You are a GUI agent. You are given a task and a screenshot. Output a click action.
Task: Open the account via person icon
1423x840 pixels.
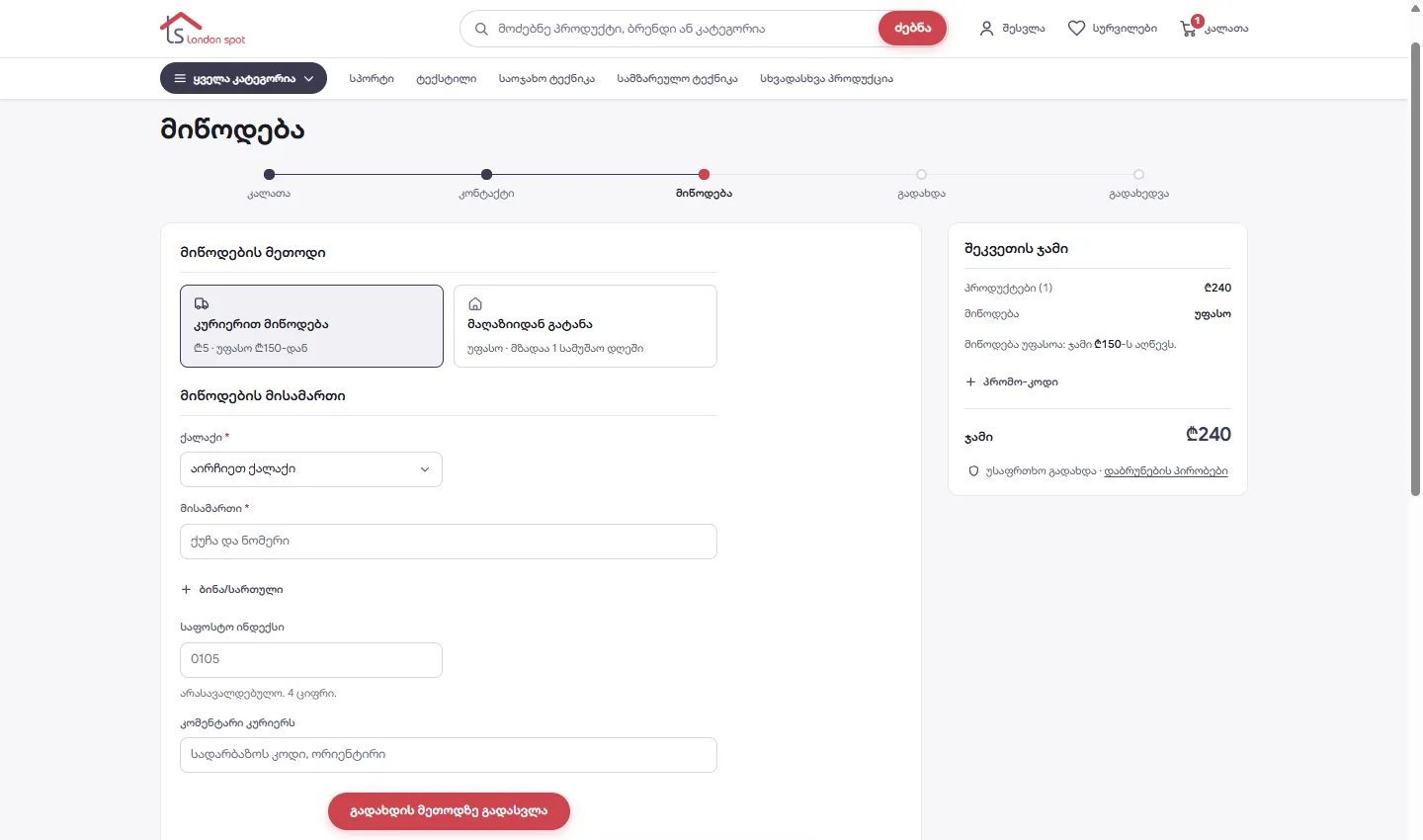click(x=986, y=29)
